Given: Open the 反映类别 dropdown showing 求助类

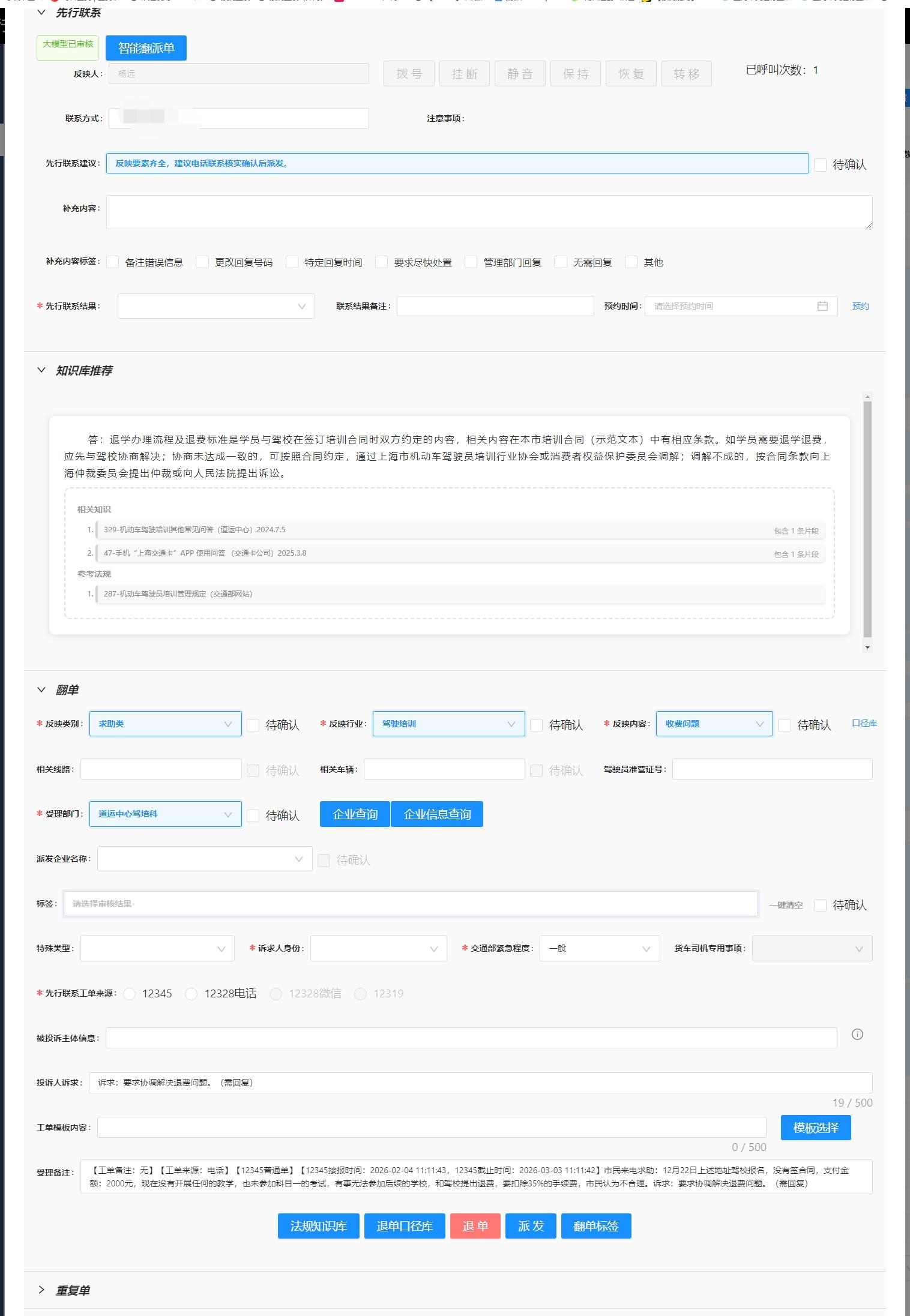Looking at the screenshot, I should (165, 724).
